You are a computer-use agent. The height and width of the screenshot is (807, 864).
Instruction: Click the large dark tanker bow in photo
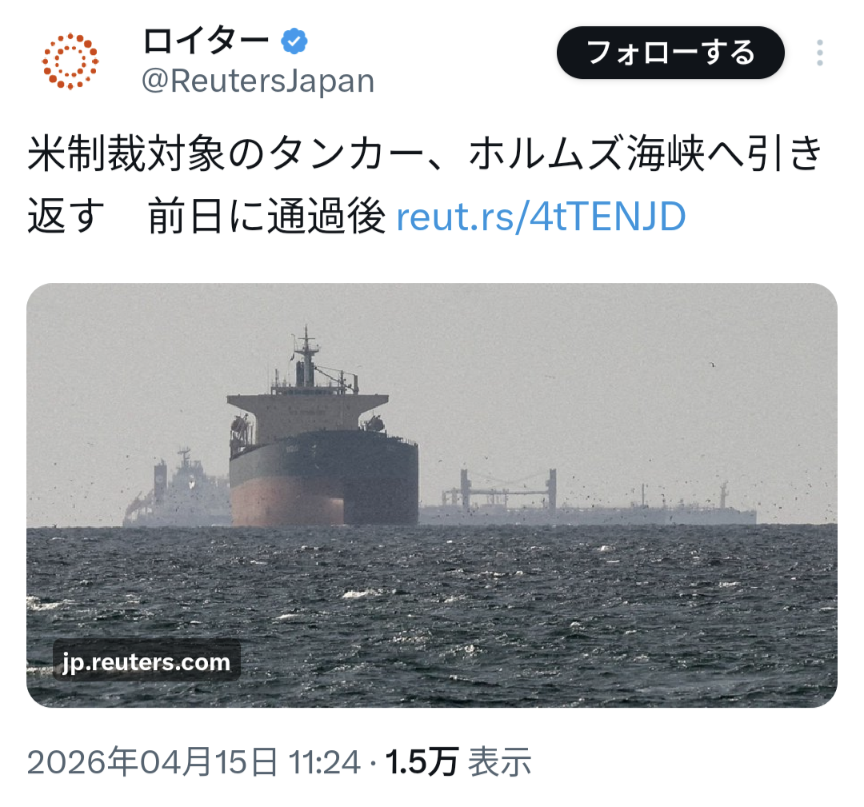coord(323,476)
